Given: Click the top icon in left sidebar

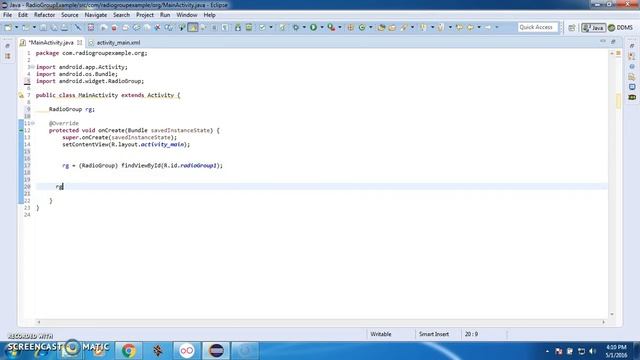Looking at the screenshot, I should [x=8, y=46].
